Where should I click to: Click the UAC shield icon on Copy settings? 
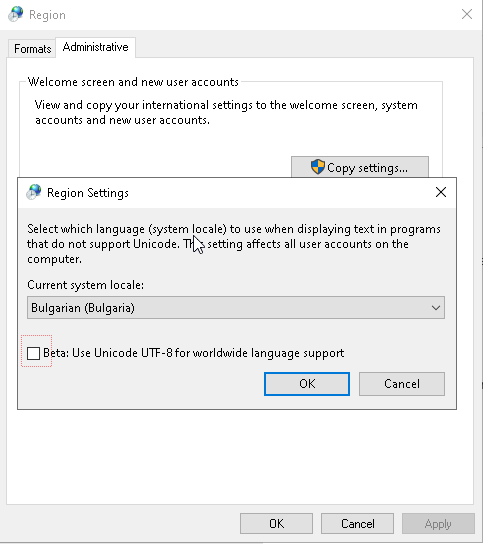[317, 167]
